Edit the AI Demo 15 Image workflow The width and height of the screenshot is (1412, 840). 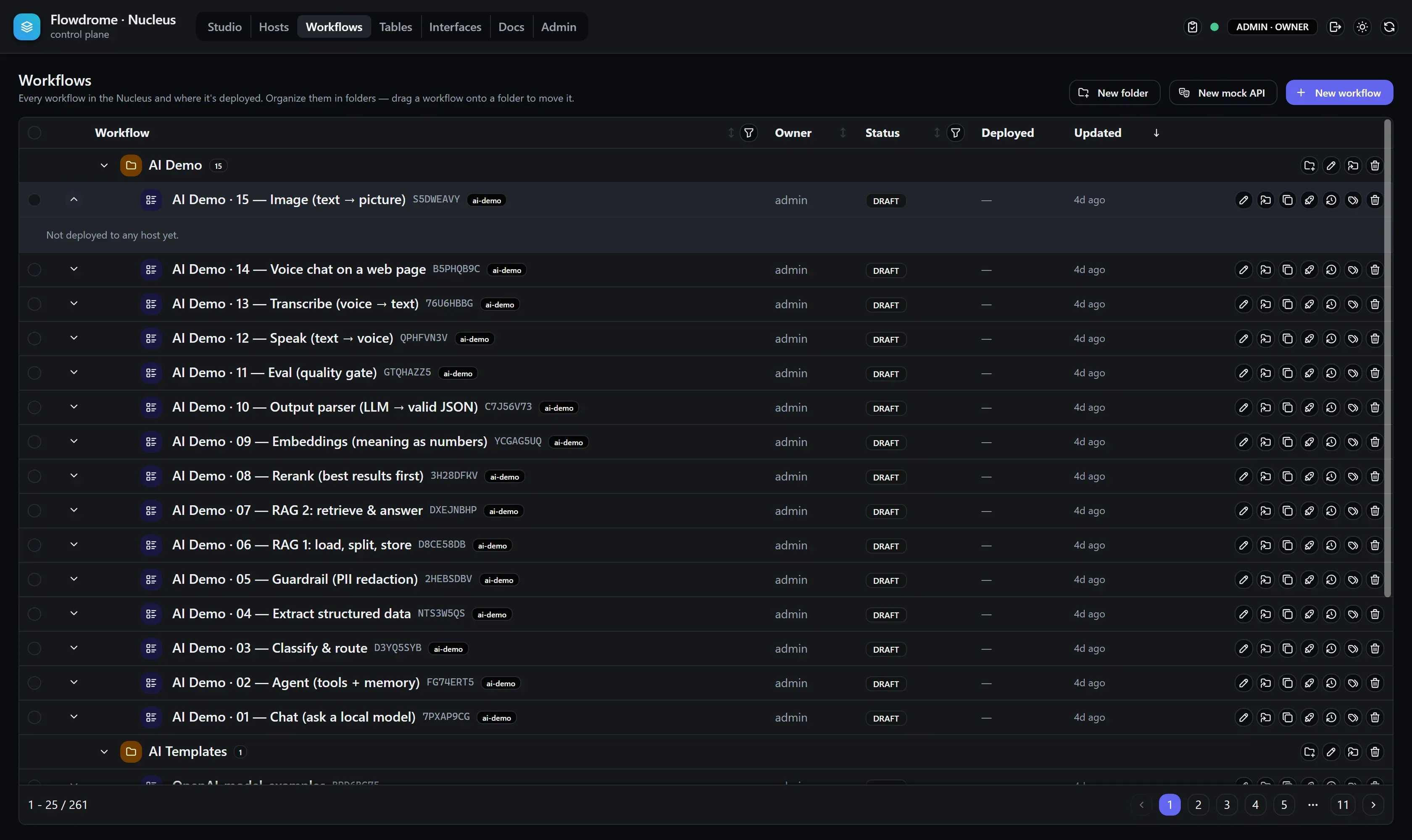click(1243, 200)
